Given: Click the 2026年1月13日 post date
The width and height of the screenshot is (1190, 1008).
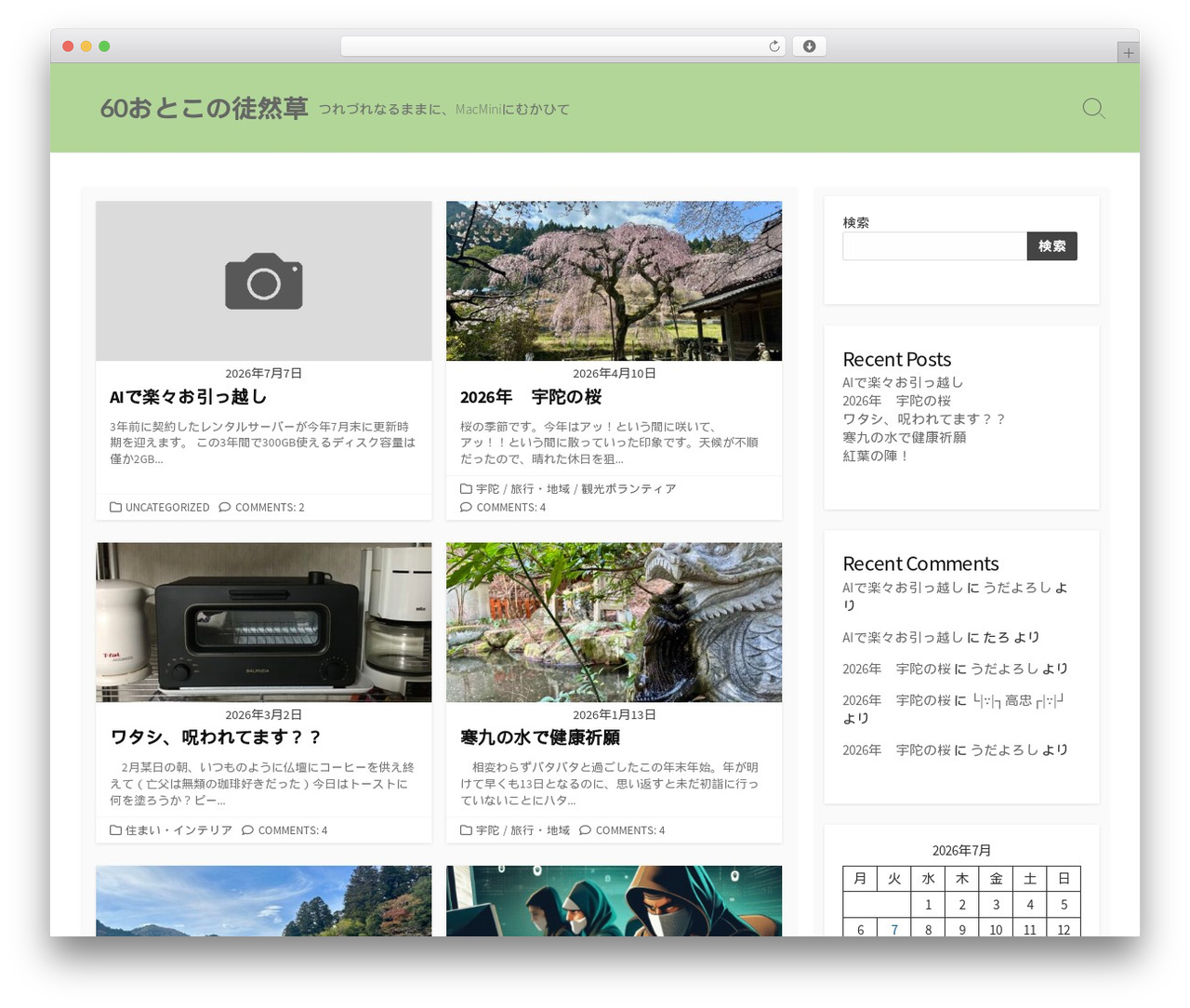Looking at the screenshot, I should pos(614,715).
